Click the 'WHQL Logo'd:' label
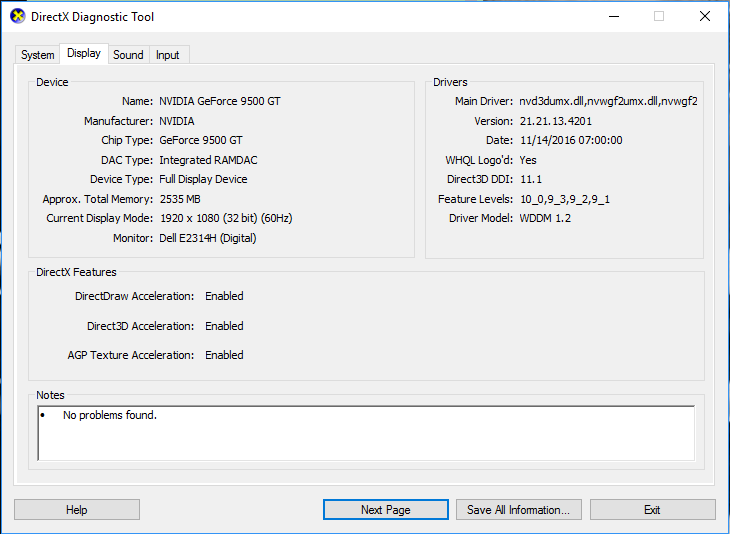Screen dimensions: 730x534 pos(479,160)
